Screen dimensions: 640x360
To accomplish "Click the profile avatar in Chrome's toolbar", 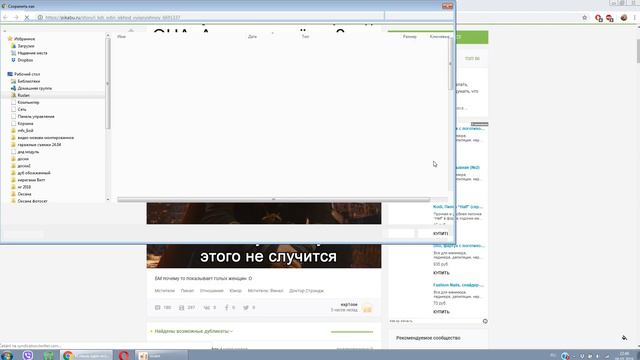I will pos(624,18).
